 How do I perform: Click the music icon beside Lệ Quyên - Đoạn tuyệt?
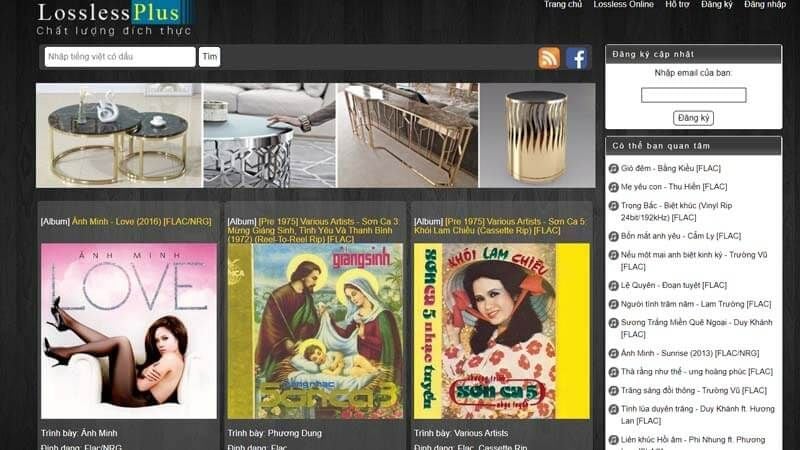coord(613,286)
